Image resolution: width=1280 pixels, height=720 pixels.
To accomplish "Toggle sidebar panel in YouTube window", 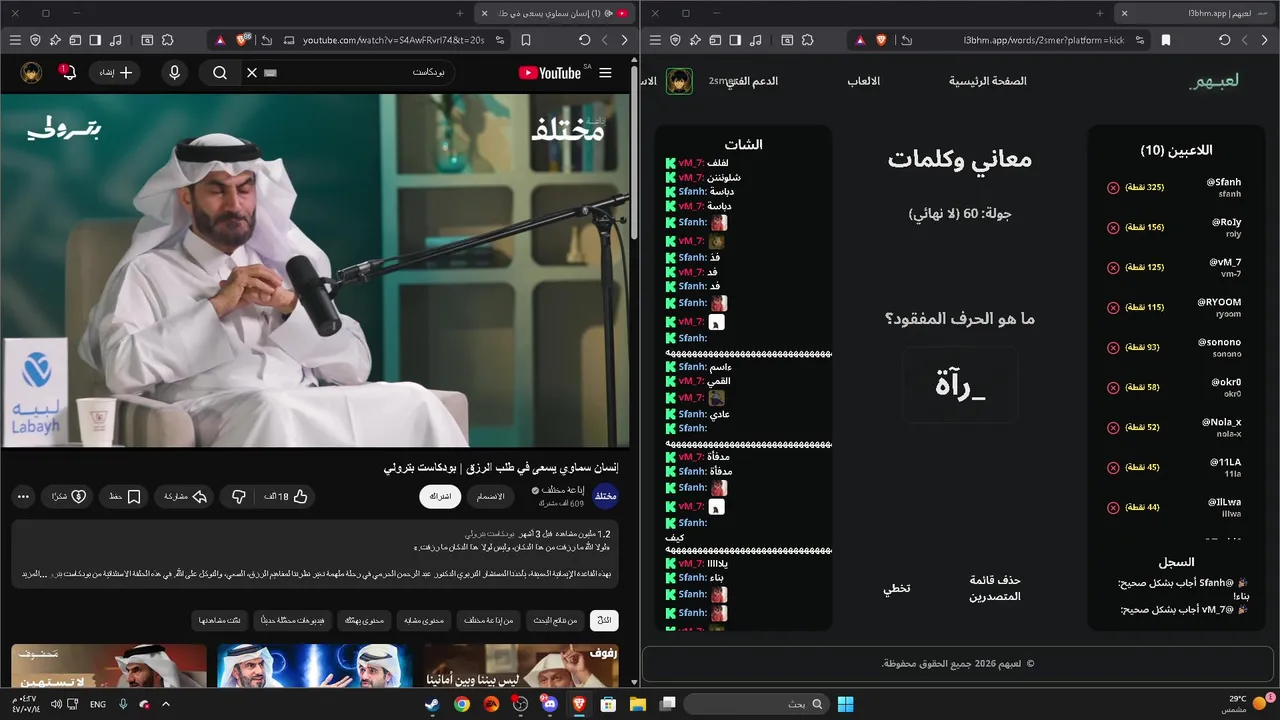I will pyautogui.click(x=95, y=40).
